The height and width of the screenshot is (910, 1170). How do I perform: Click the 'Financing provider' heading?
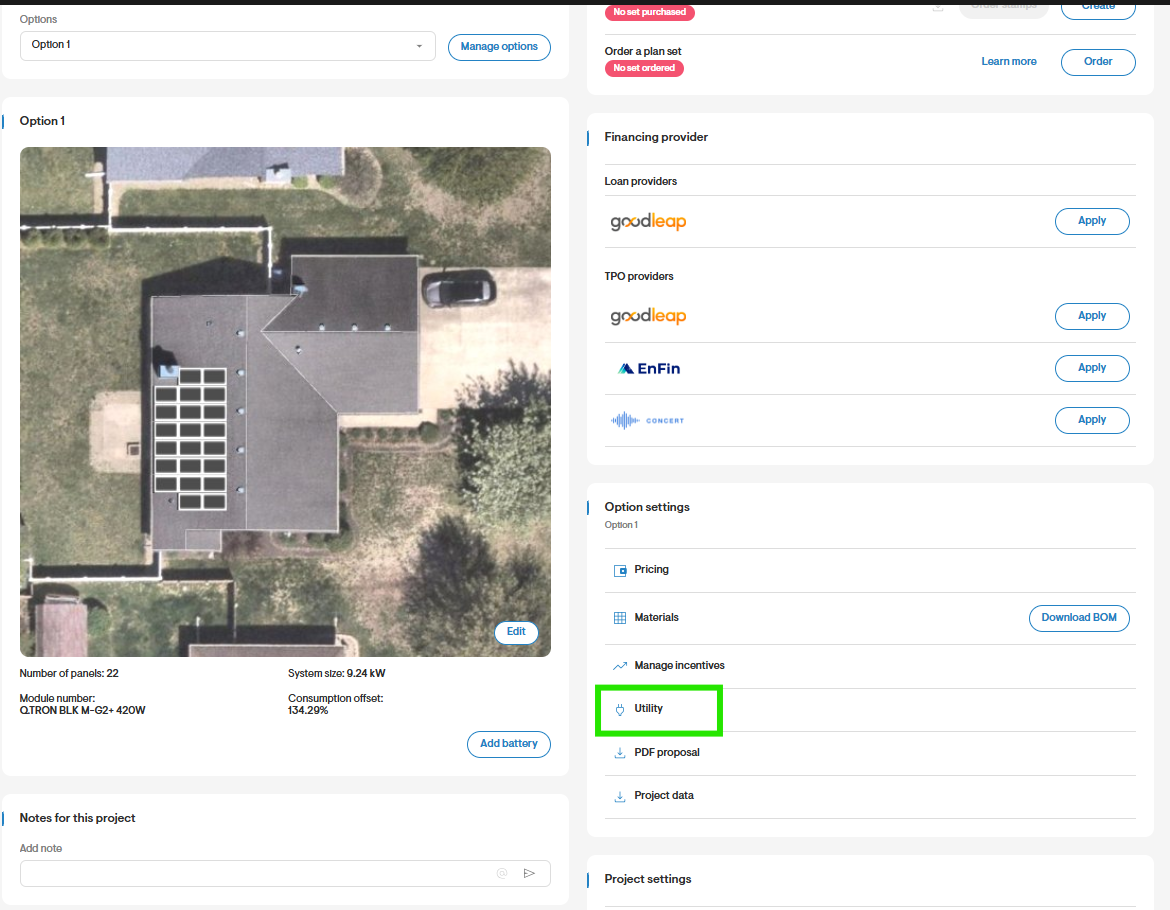tap(656, 137)
